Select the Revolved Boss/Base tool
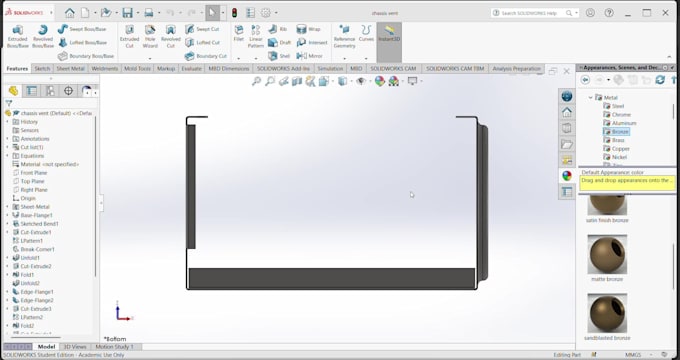 pyautogui.click(x=43, y=36)
